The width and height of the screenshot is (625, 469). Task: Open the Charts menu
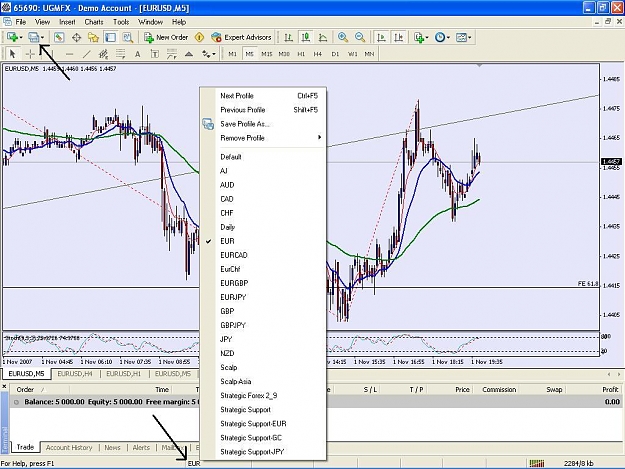[x=94, y=22]
